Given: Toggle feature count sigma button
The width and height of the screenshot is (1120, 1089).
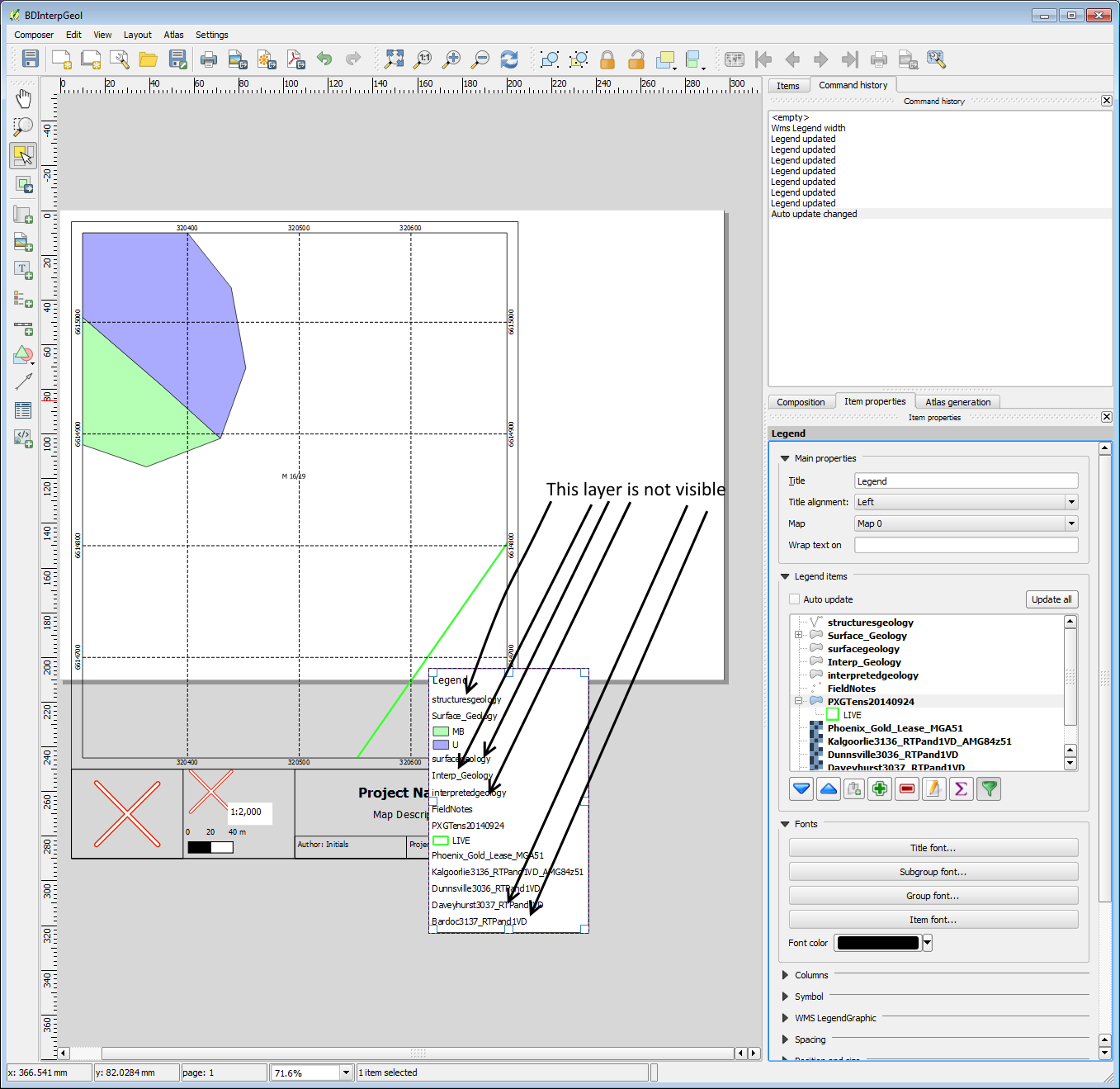Looking at the screenshot, I should (961, 789).
